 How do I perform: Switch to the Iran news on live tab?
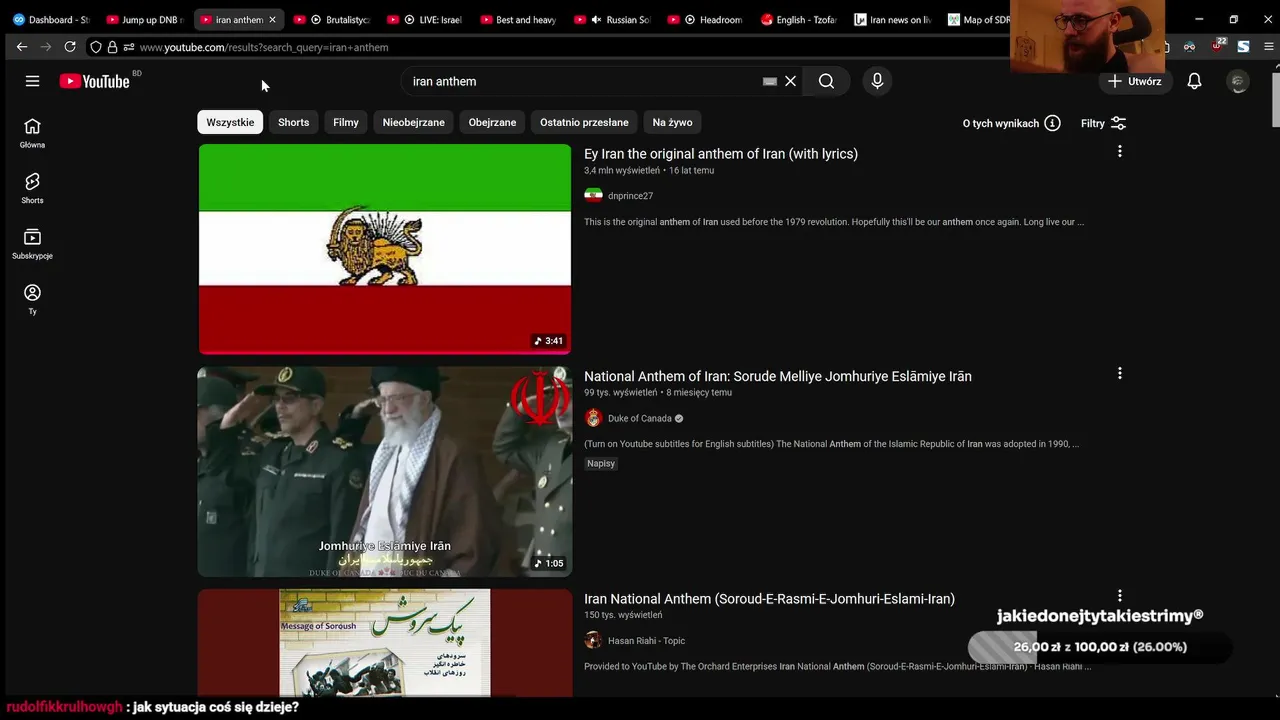pos(893,20)
